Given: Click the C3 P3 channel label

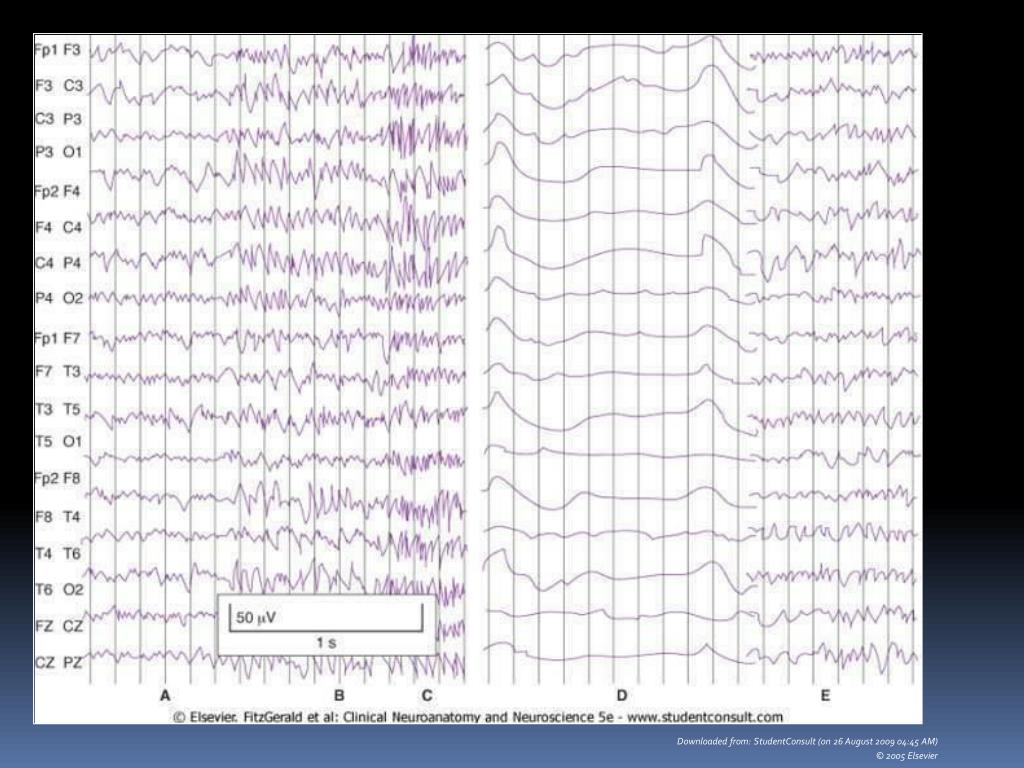Looking at the screenshot, I should [x=58, y=120].
